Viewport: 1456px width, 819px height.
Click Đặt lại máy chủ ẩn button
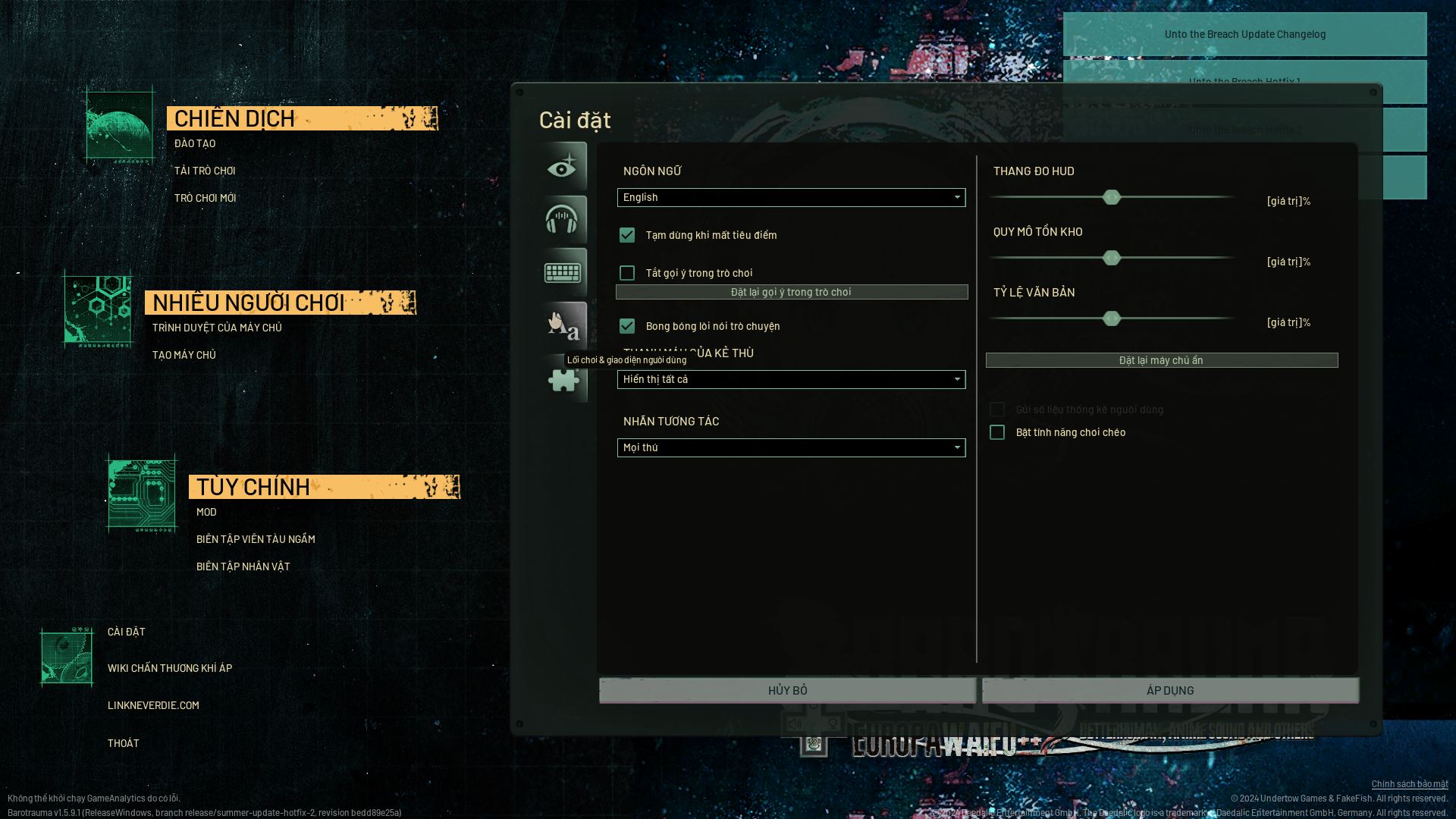(1161, 360)
